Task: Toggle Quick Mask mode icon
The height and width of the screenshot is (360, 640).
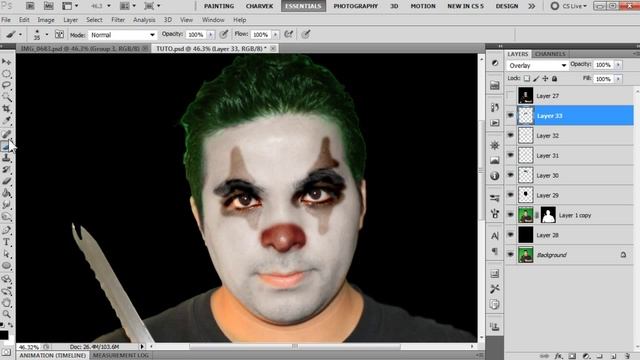Action: pos(6,352)
